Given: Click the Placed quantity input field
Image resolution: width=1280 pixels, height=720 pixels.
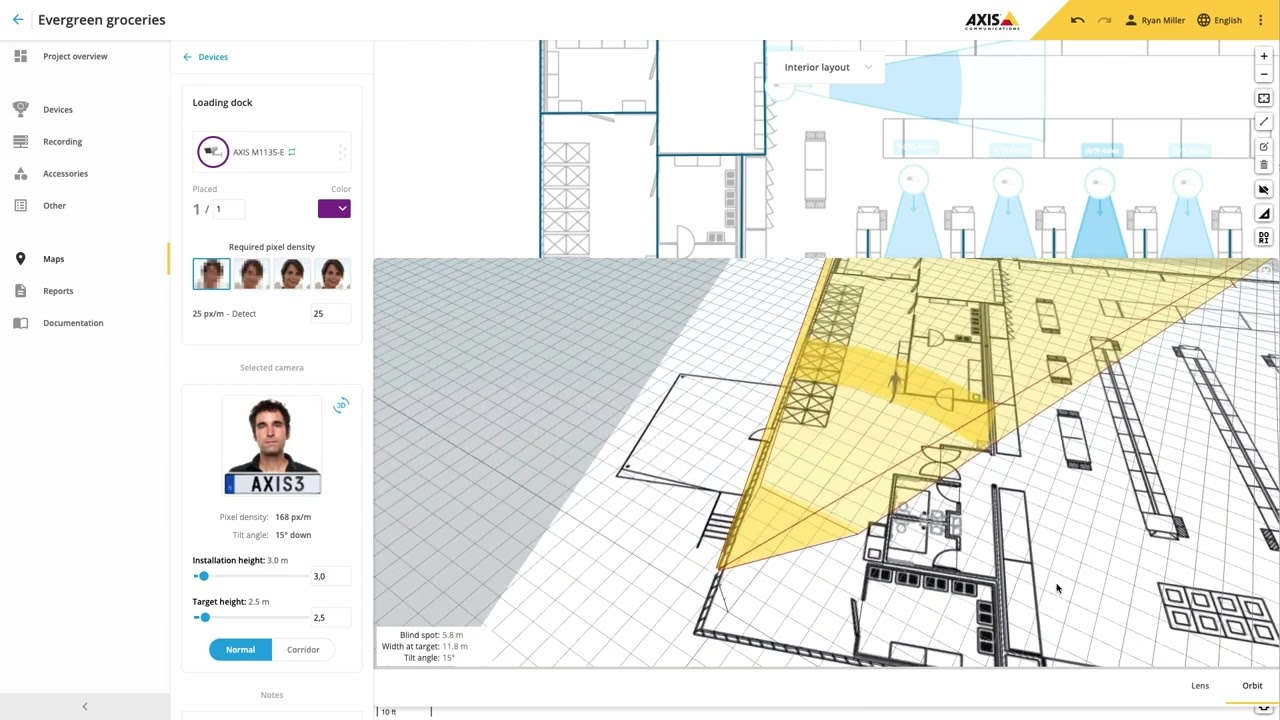Looking at the screenshot, I should [x=228, y=209].
